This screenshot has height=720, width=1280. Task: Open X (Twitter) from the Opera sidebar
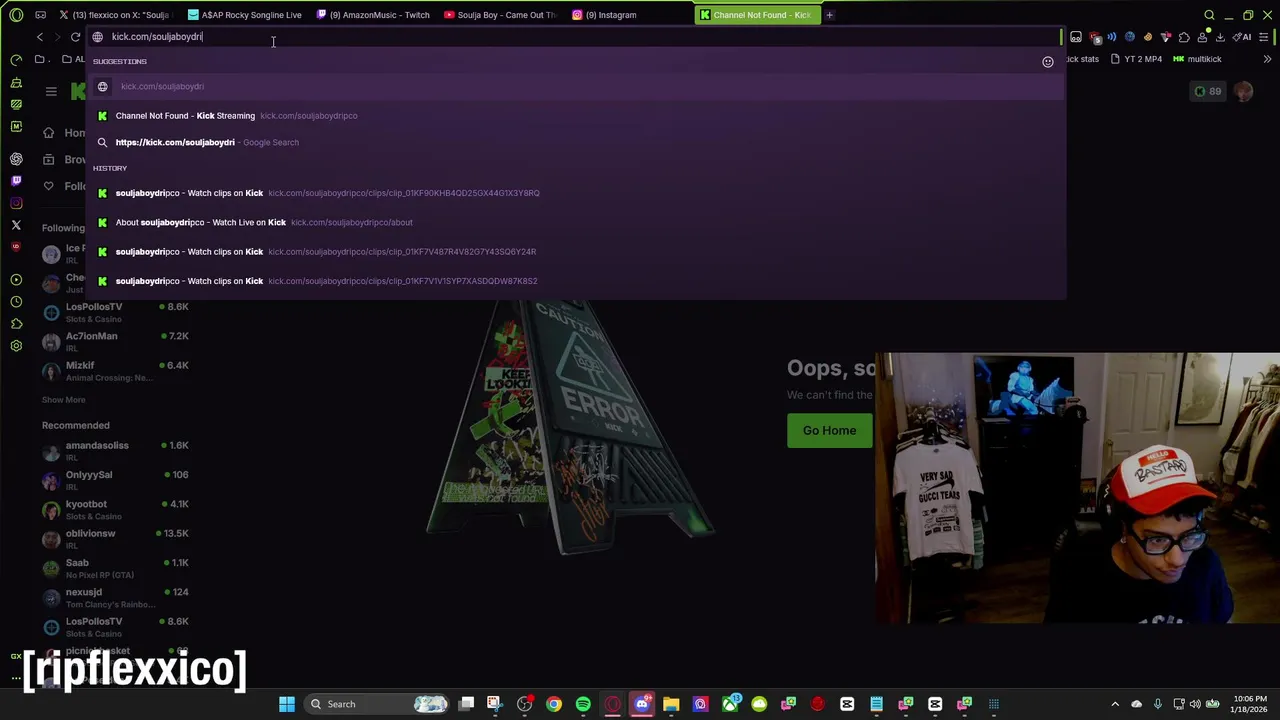[16, 225]
